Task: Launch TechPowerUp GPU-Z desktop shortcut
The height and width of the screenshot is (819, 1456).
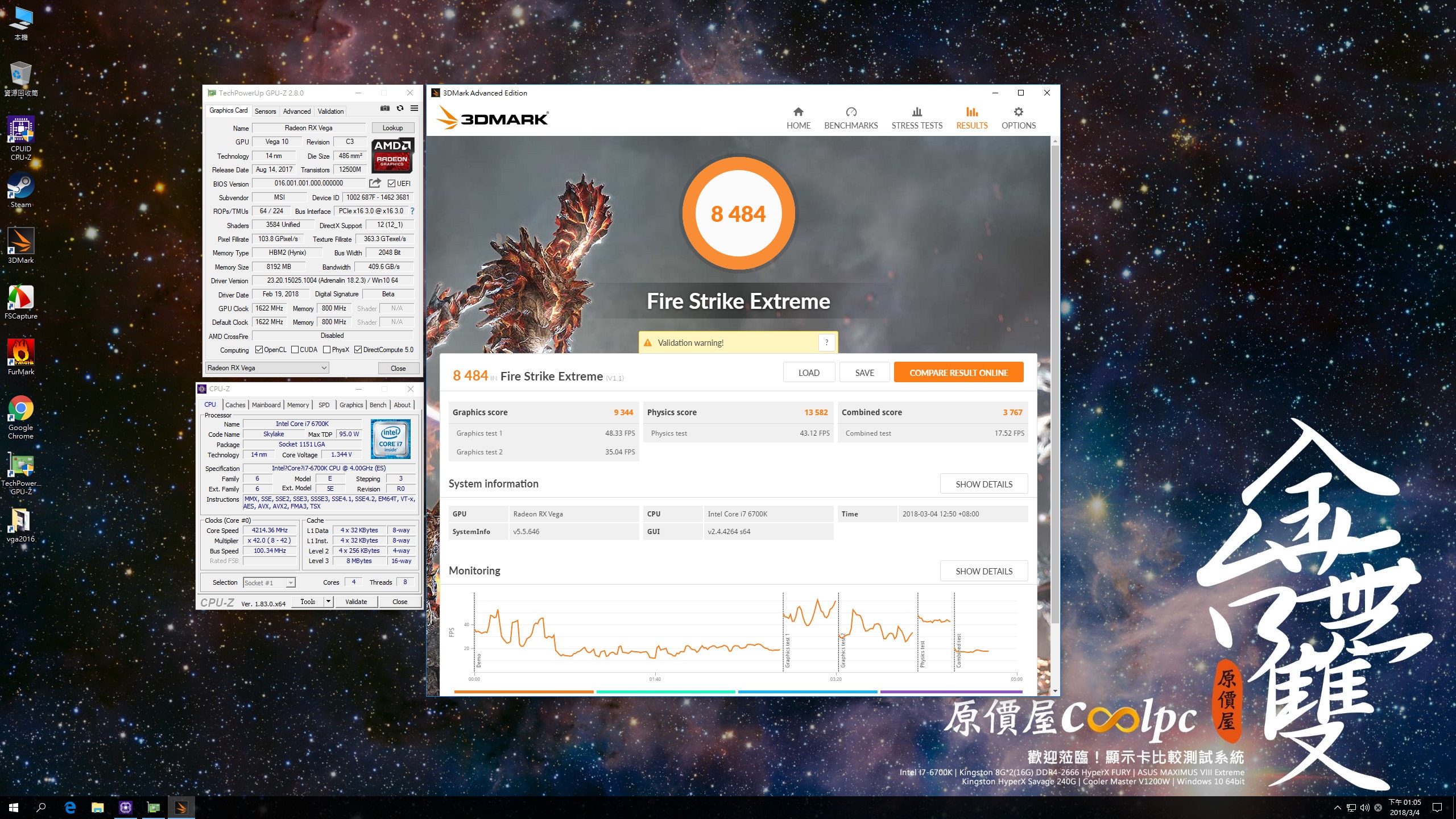Action: 21,473
